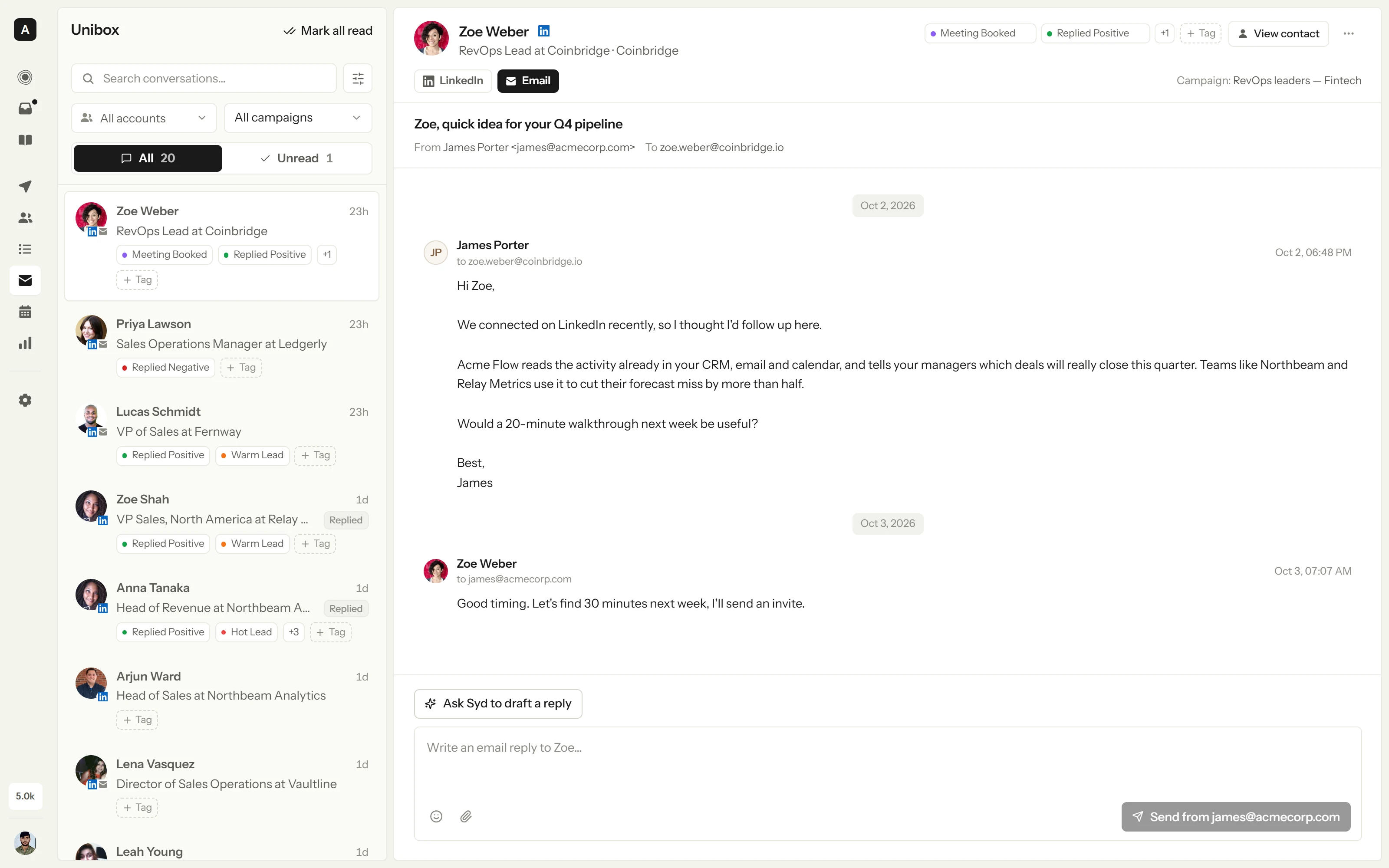Click the attachment paperclip icon
Screen dimensions: 1389x868
tap(466, 816)
